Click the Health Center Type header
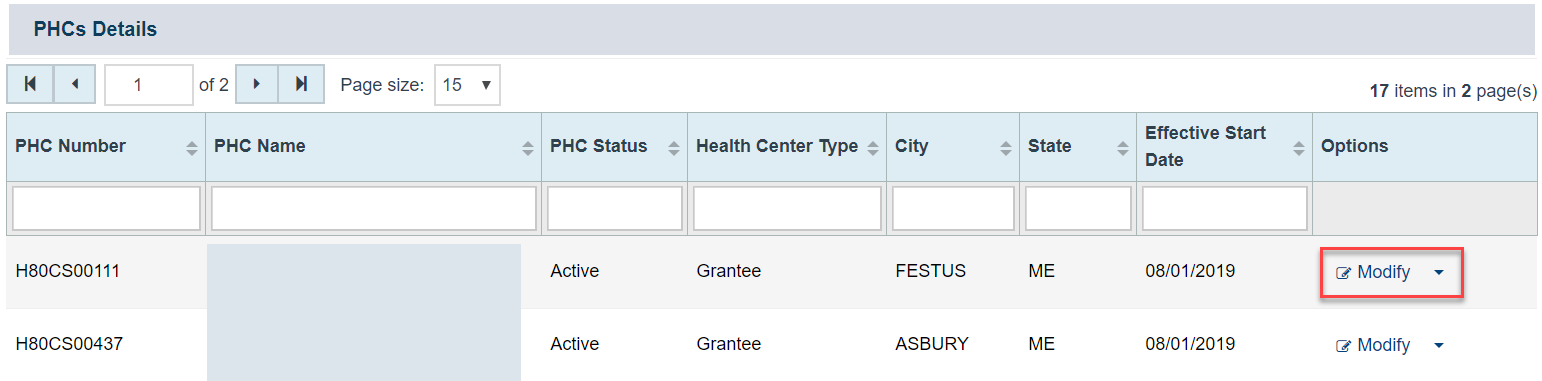Viewport: 1542px width, 381px height. (777, 146)
